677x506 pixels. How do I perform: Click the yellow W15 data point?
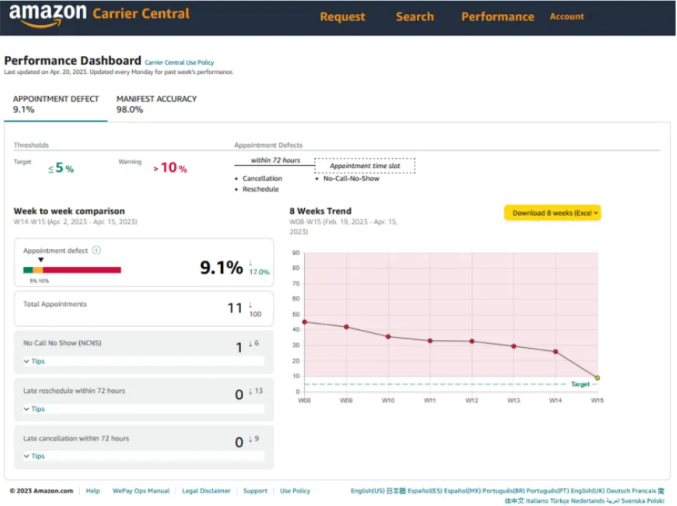click(x=597, y=378)
